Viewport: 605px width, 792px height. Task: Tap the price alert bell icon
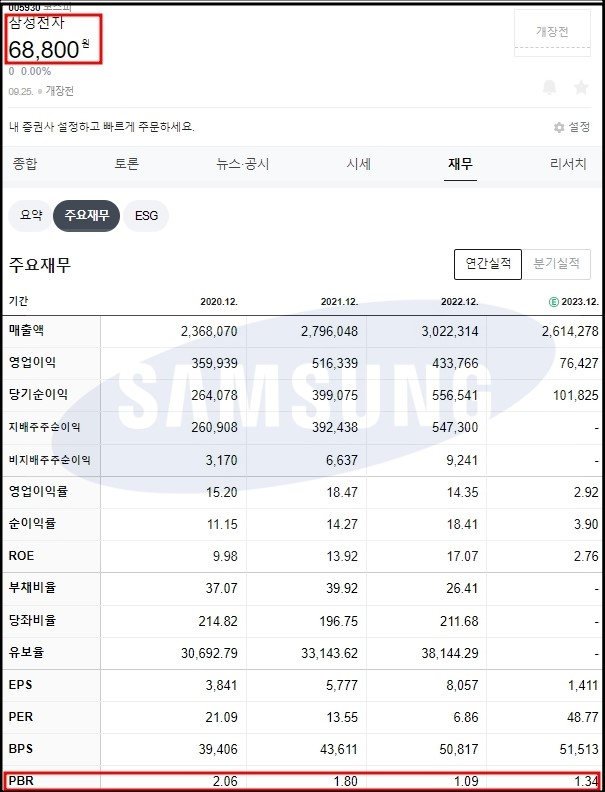pyautogui.click(x=549, y=87)
